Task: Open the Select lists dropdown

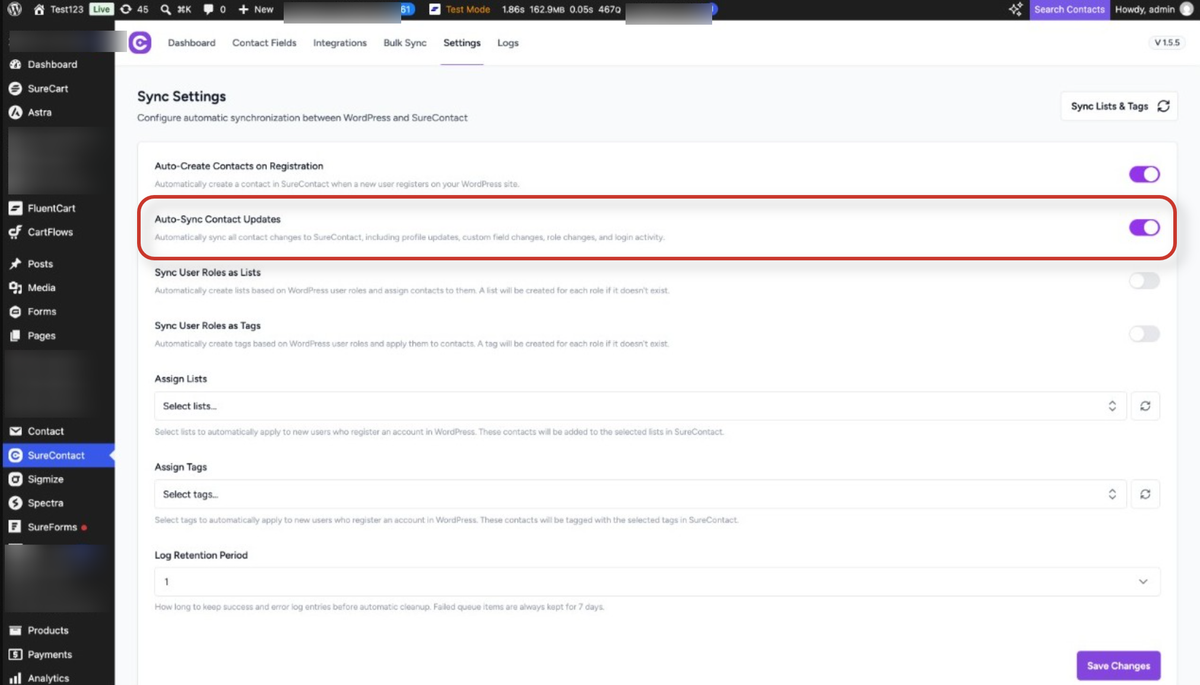Action: (640, 406)
